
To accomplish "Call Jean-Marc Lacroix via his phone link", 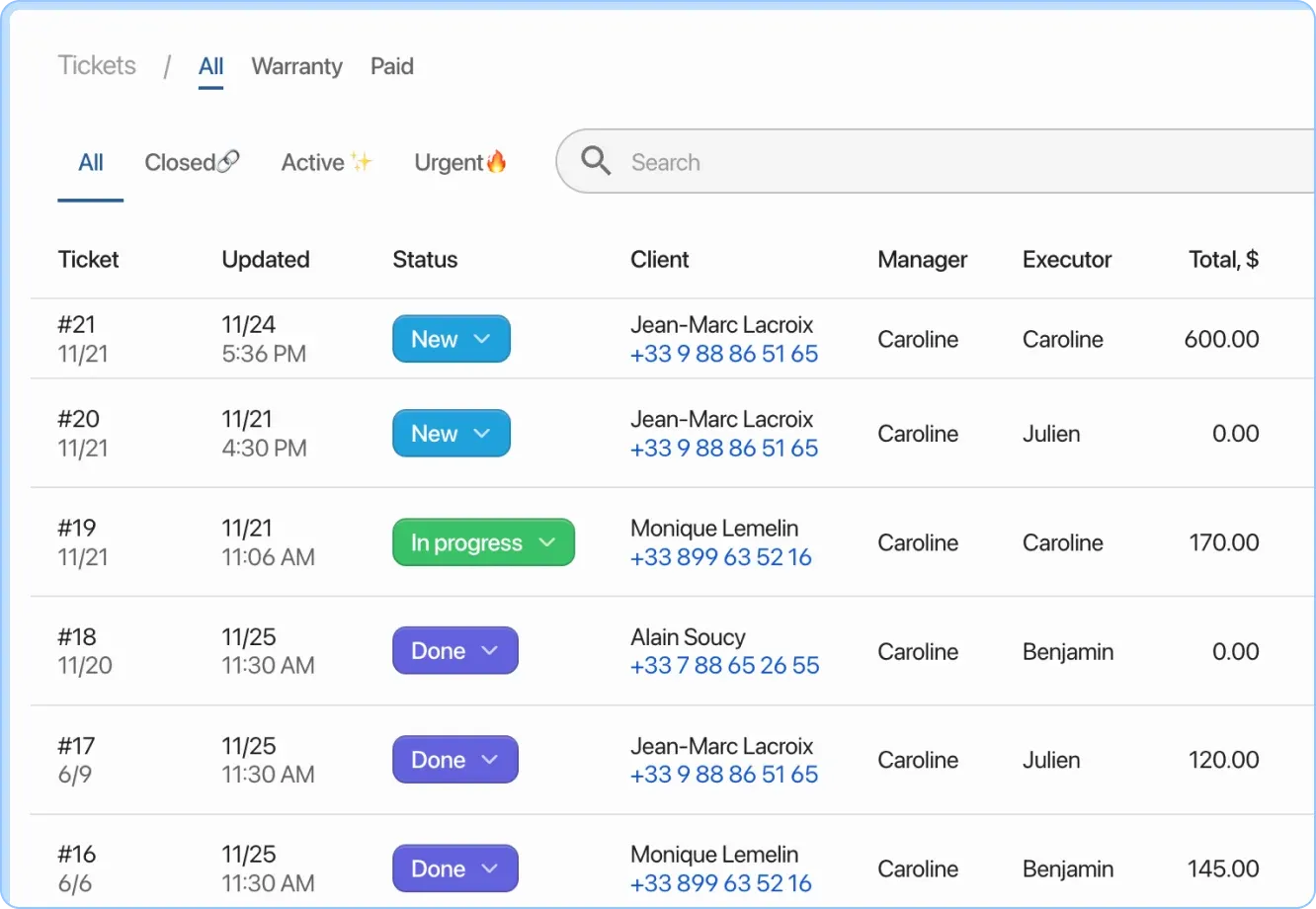I will 723,354.
